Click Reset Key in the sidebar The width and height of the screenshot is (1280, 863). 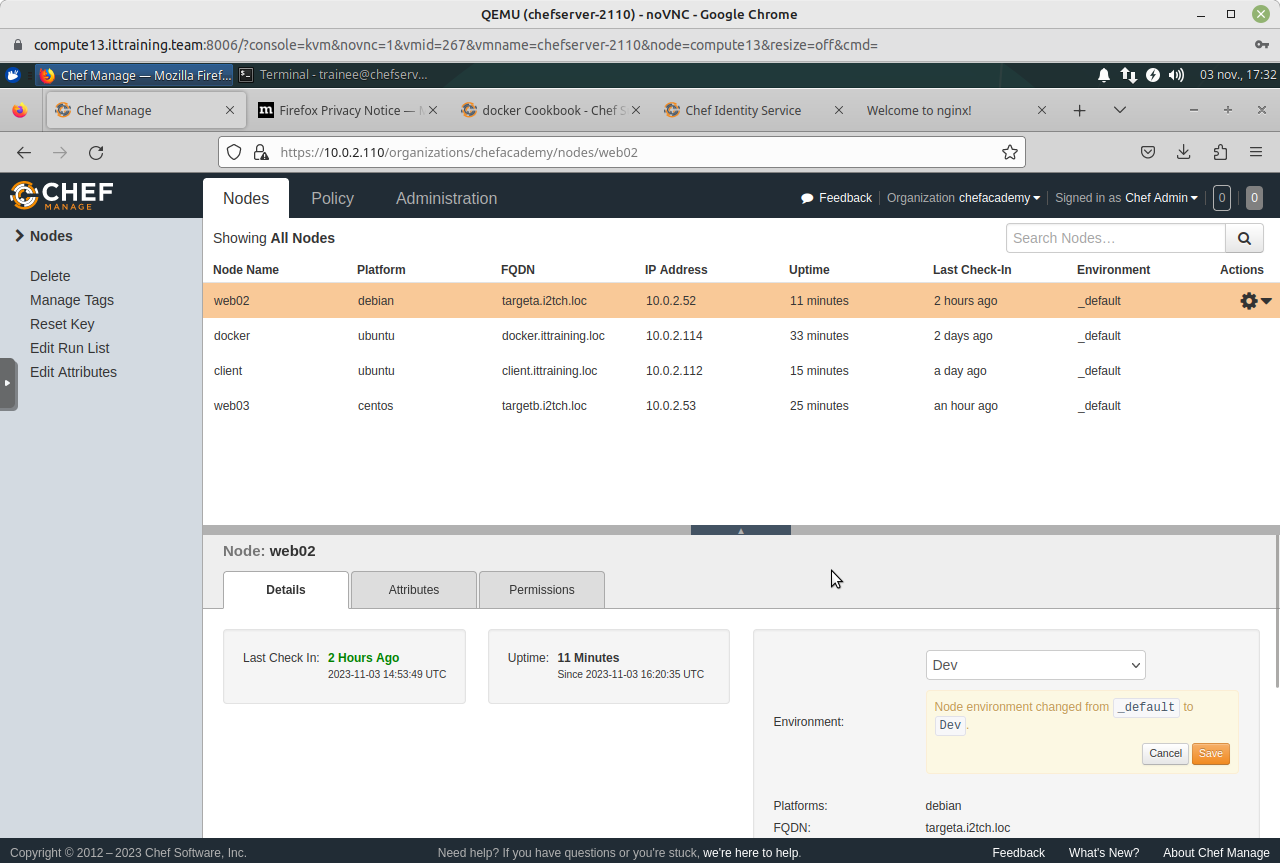62,324
